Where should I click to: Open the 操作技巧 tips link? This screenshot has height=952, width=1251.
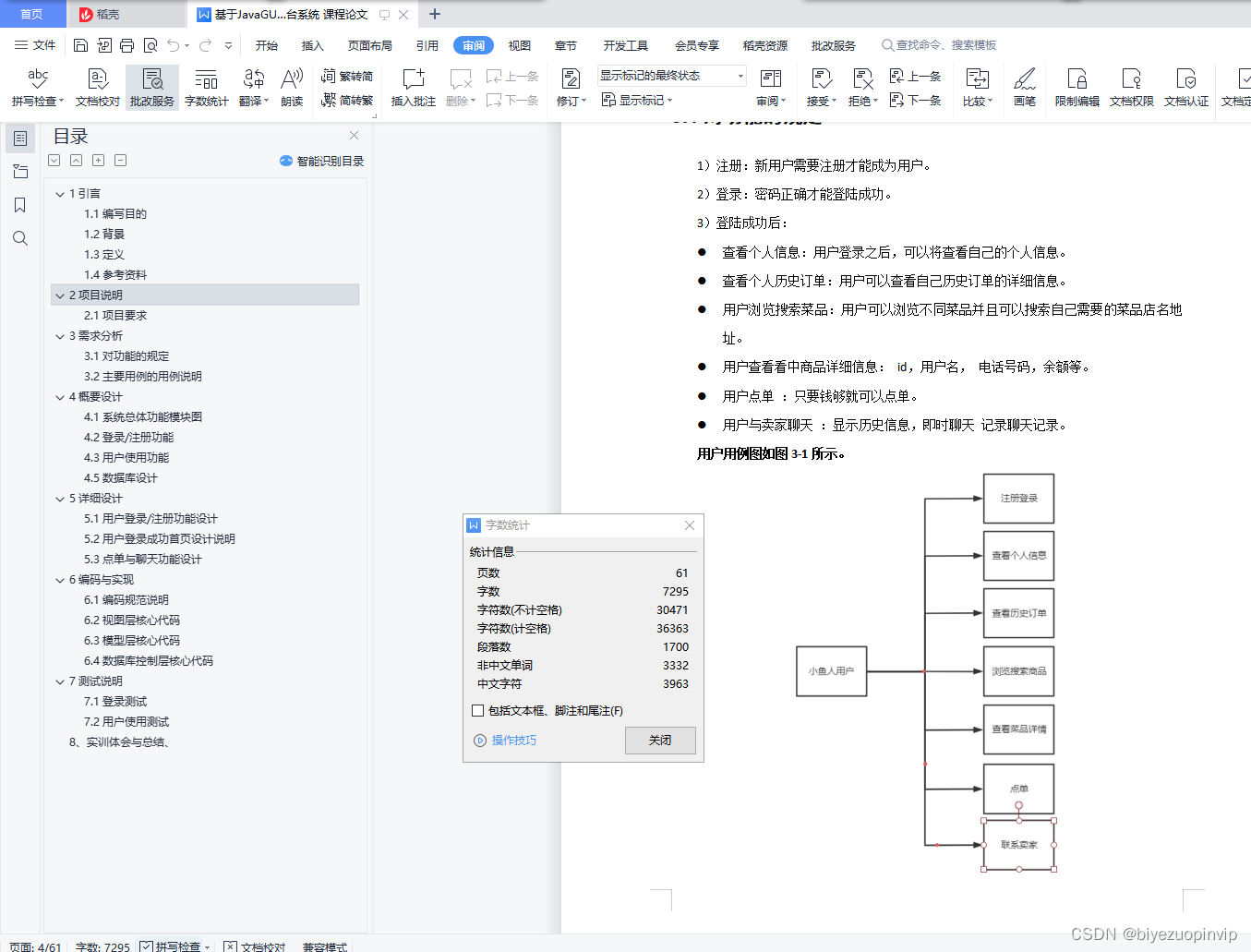[x=505, y=741]
